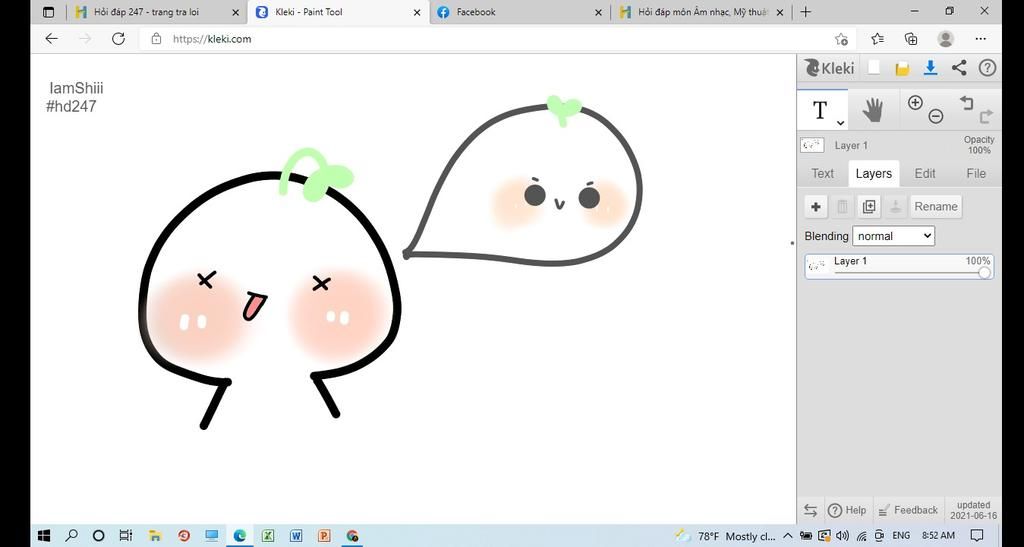Open the volume control in the tray
Viewport: 1024px width, 547px height.
tap(842, 536)
